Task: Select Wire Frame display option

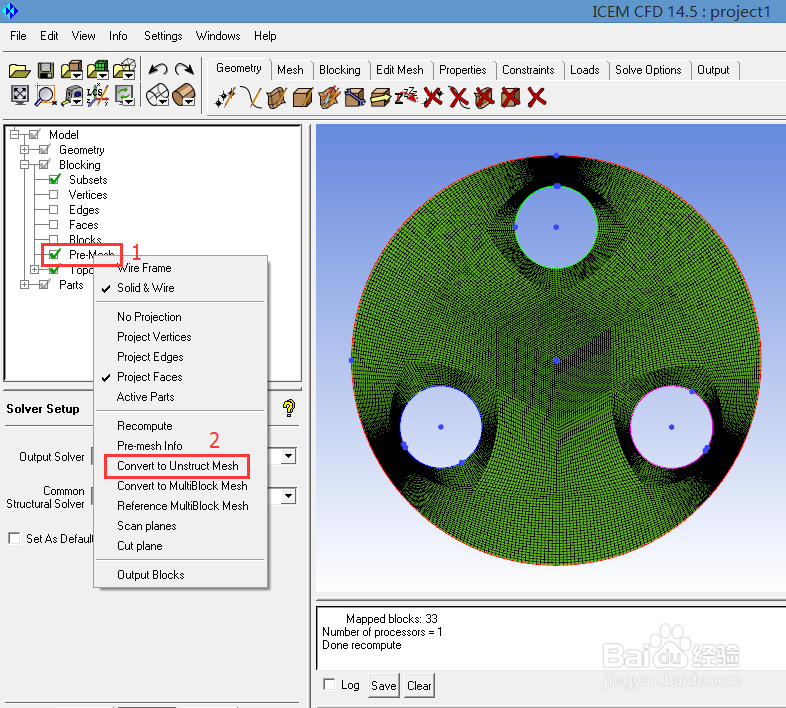Action: point(144,268)
